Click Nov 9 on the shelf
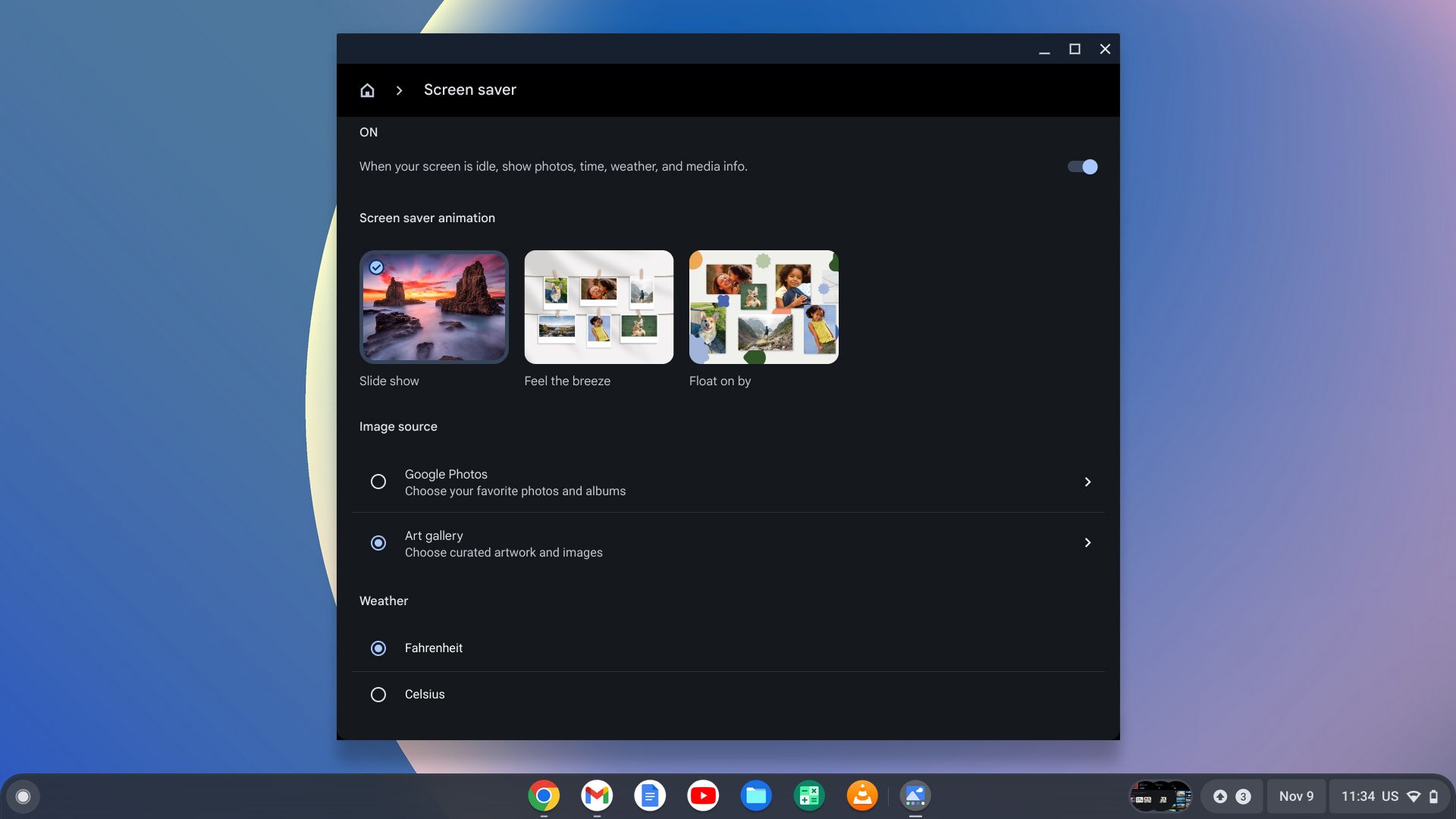Image resolution: width=1456 pixels, height=819 pixels. 1297,796
